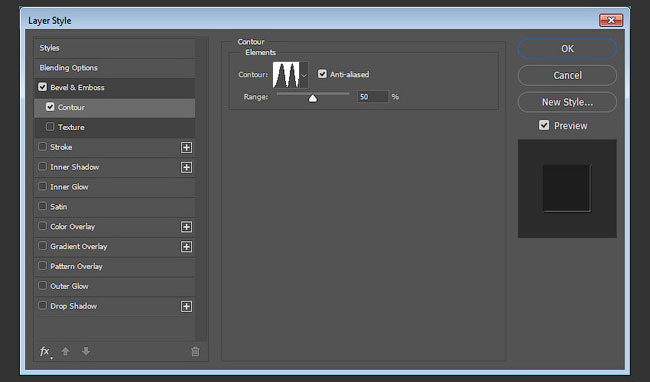
Task: Enable the Outer Glow checkbox
Action: tap(42, 285)
